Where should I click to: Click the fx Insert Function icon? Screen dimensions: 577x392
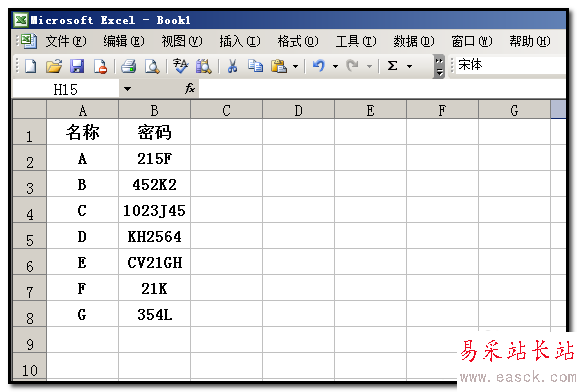point(190,88)
